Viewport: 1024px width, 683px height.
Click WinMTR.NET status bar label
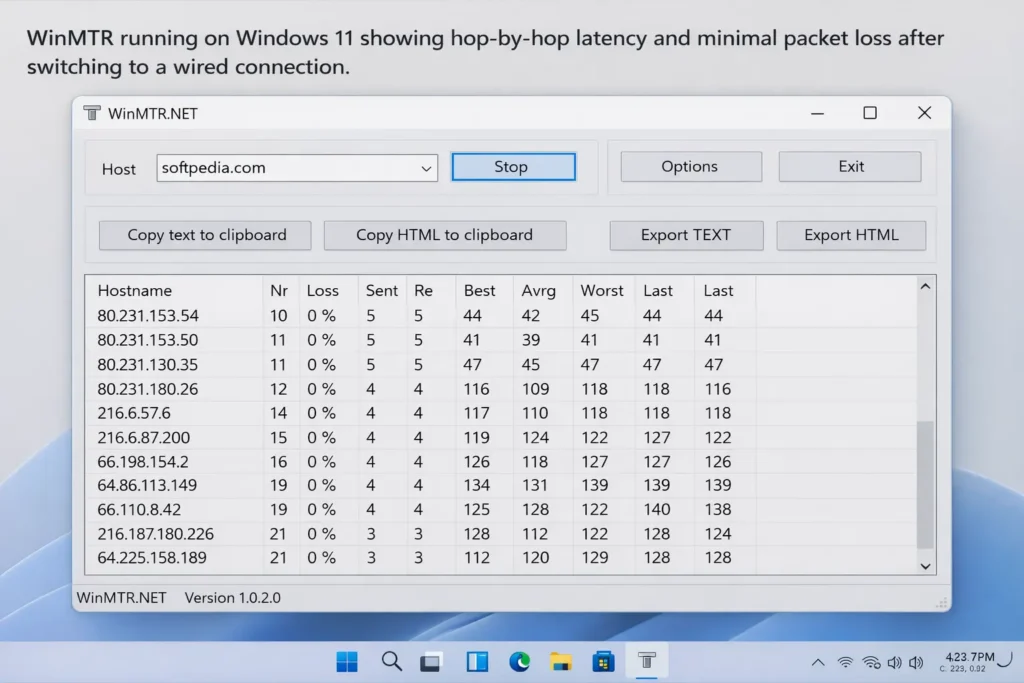pyautogui.click(x=121, y=598)
